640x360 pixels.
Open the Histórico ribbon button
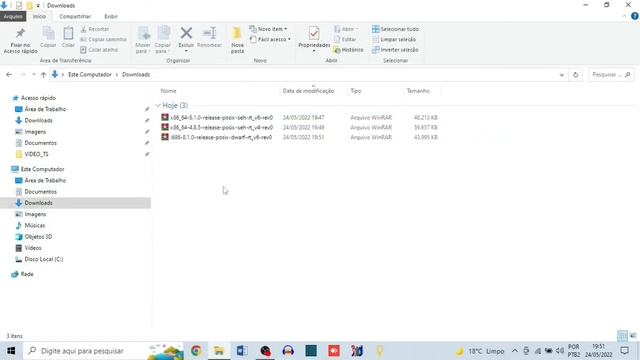tap(348, 50)
